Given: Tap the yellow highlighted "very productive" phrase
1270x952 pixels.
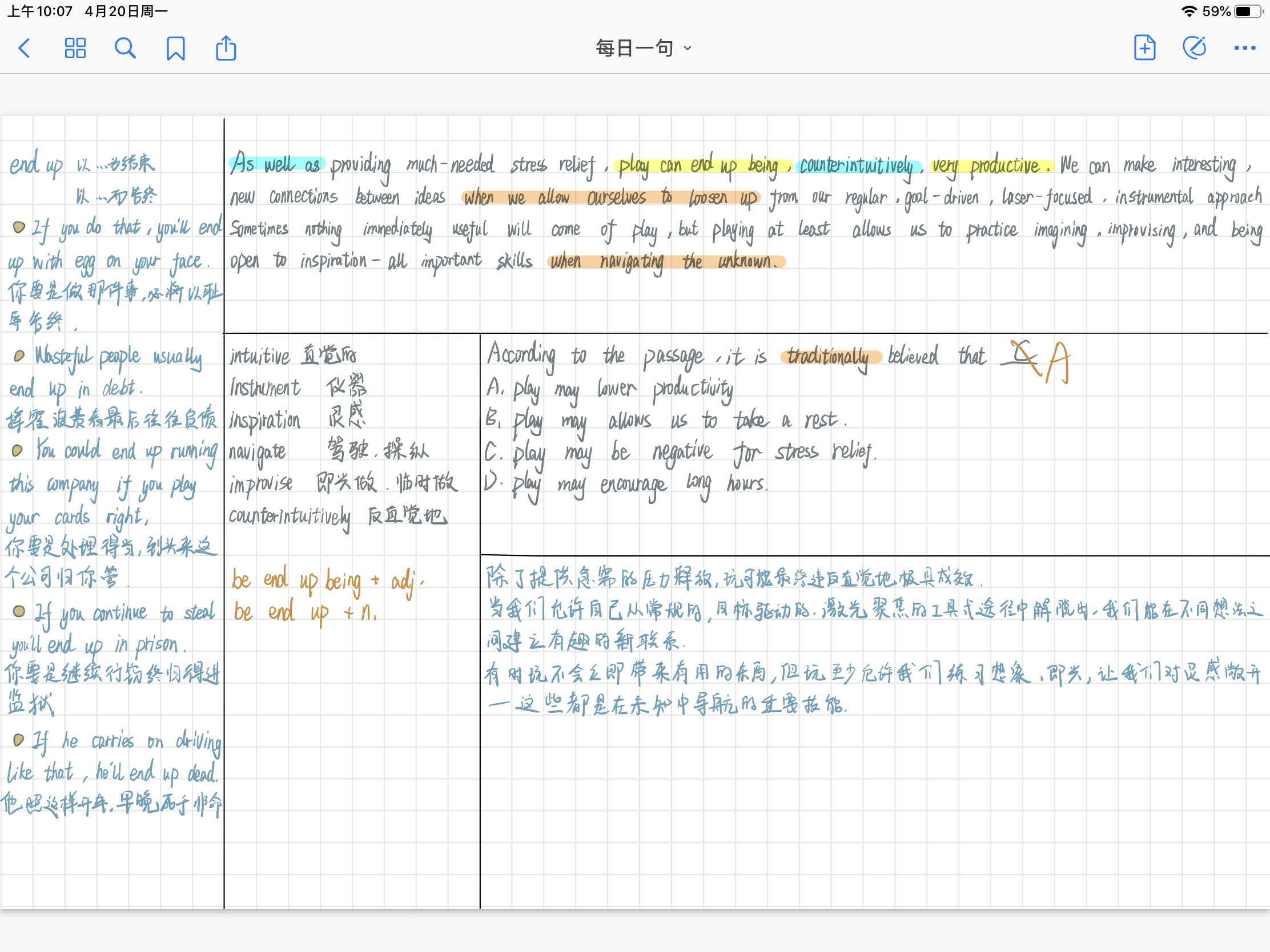Looking at the screenshot, I should coord(991,166).
